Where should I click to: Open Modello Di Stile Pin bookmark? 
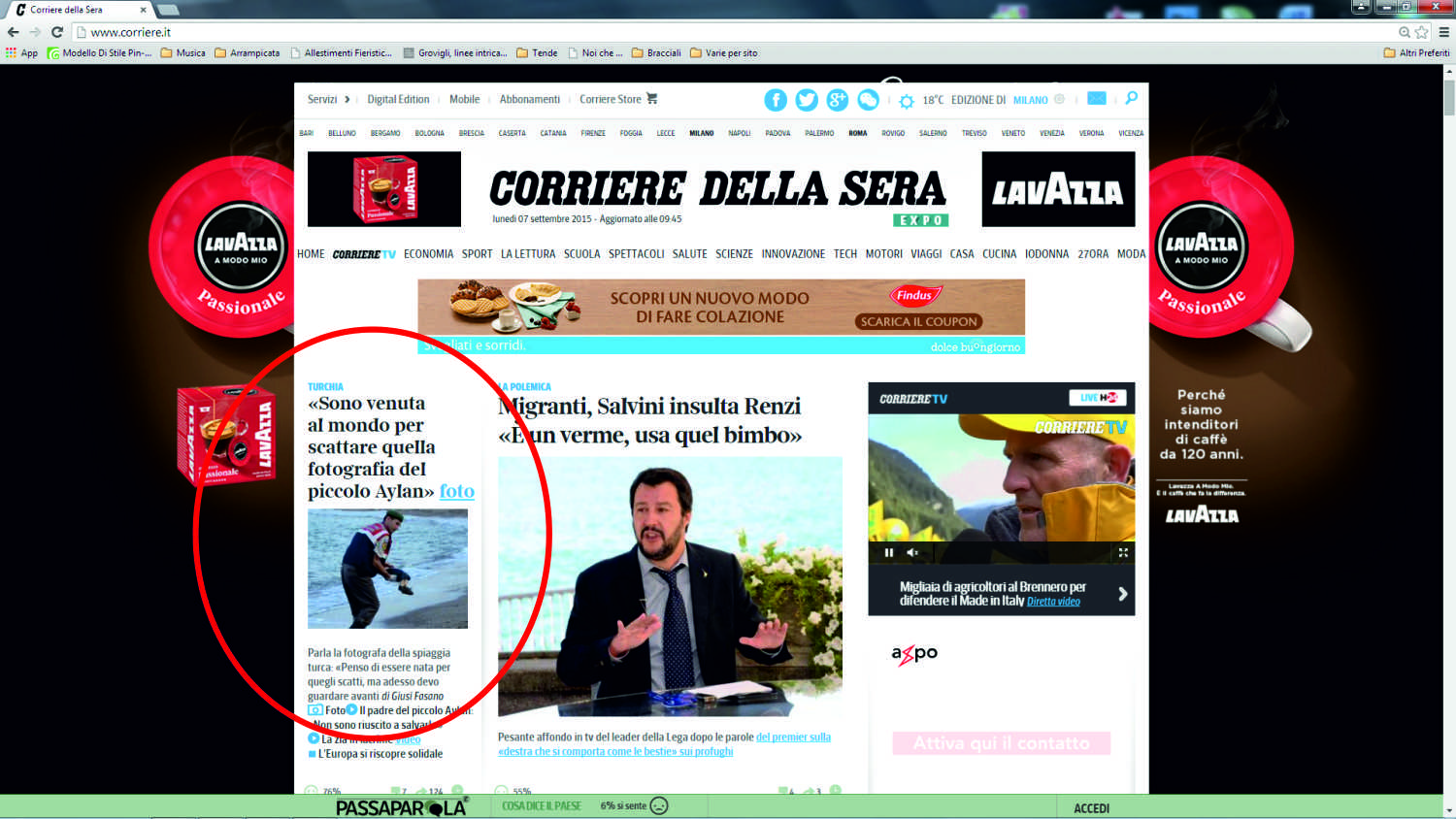tap(100, 53)
